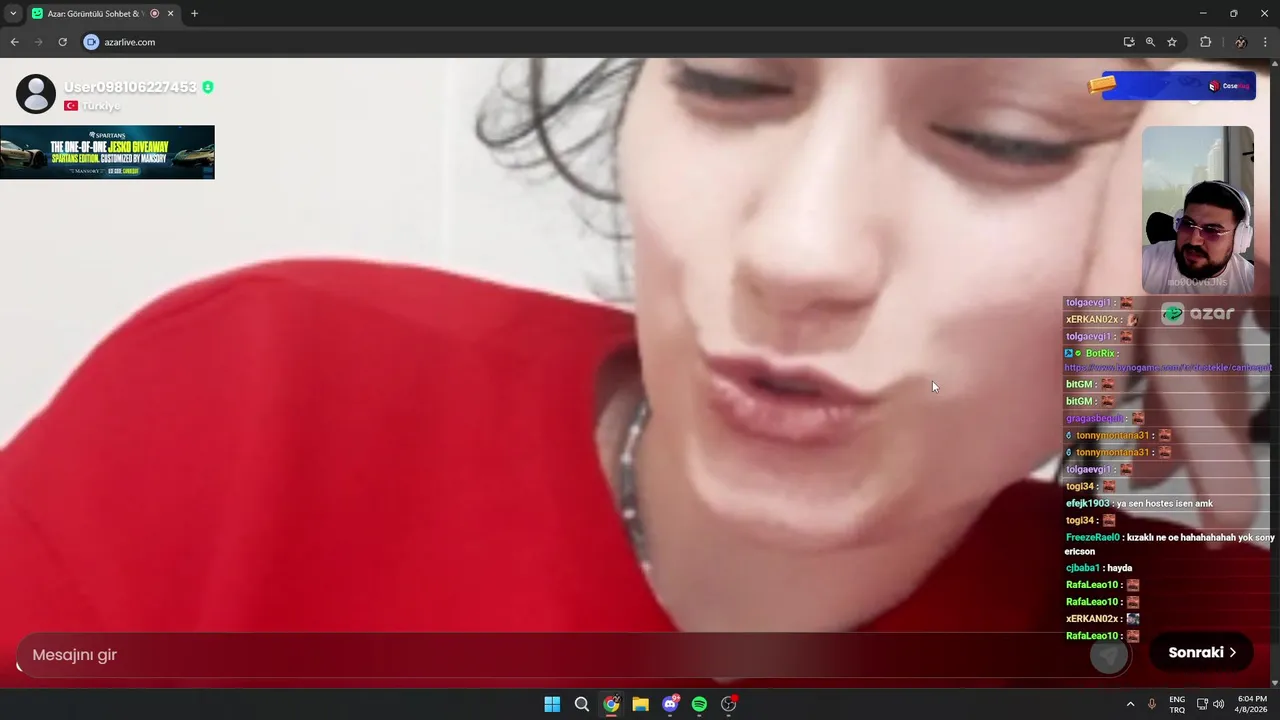The image size is (1280, 720).
Task: Open the zoom magnifier icon in address bar
Action: pos(1150,42)
